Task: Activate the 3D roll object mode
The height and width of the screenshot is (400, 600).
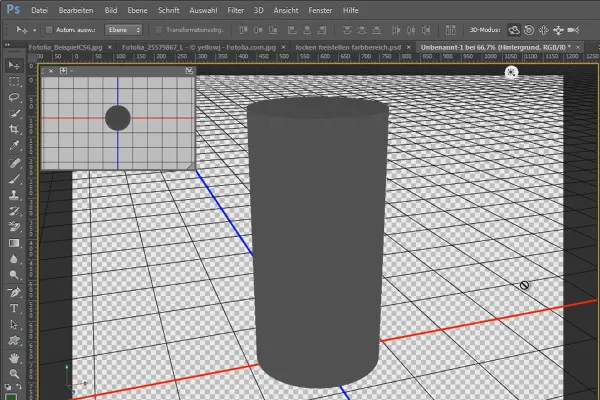Action: 529,30
